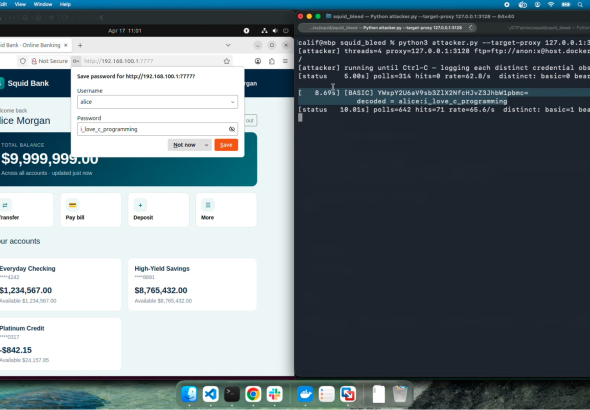Viewport: 590px width, 410px height.
Task: Open the browser extensions icon
Action: 272,61
